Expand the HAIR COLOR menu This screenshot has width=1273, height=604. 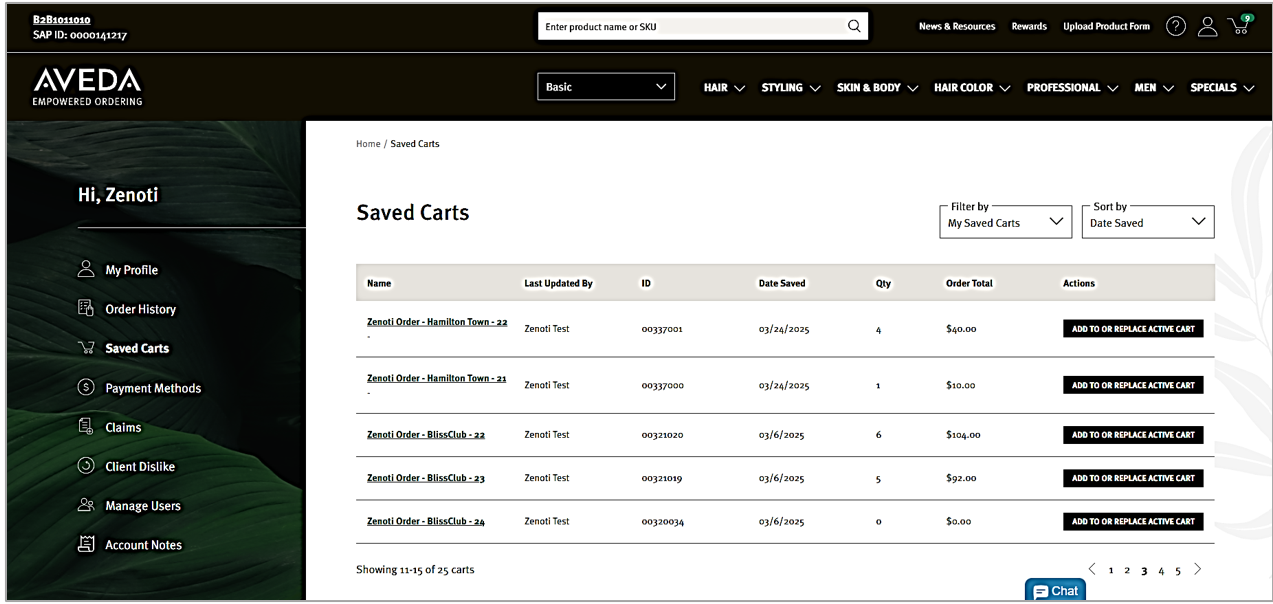click(x=972, y=88)
